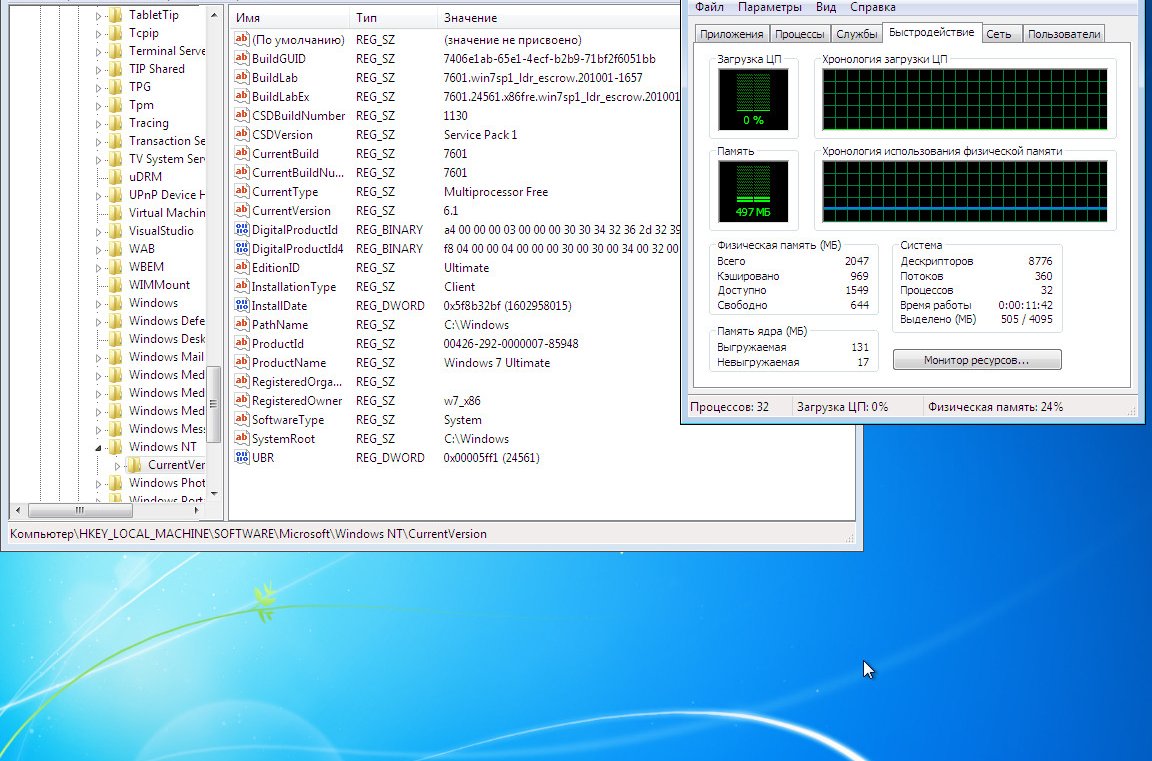Click the DigitalProductId4 binary value icon

click(242, 248)
